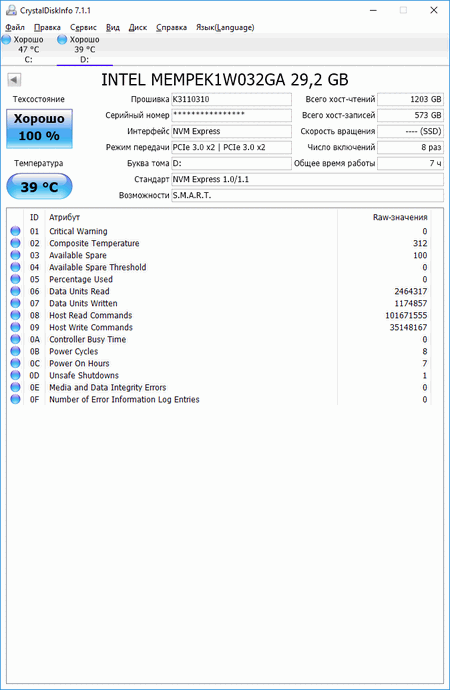450x690 pixels.
Task: Click the status orb for Data Units Written
Action: click(15, 303)
